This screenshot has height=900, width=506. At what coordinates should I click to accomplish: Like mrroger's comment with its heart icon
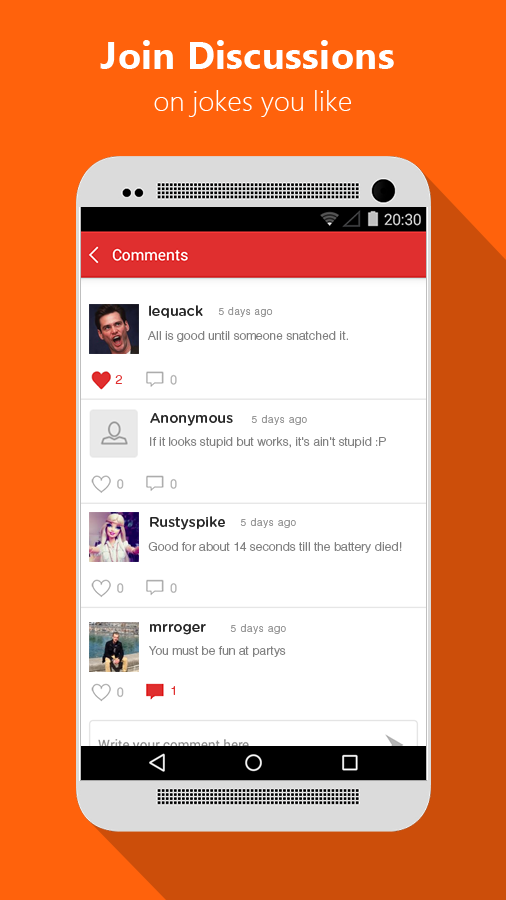pos(101,692)
